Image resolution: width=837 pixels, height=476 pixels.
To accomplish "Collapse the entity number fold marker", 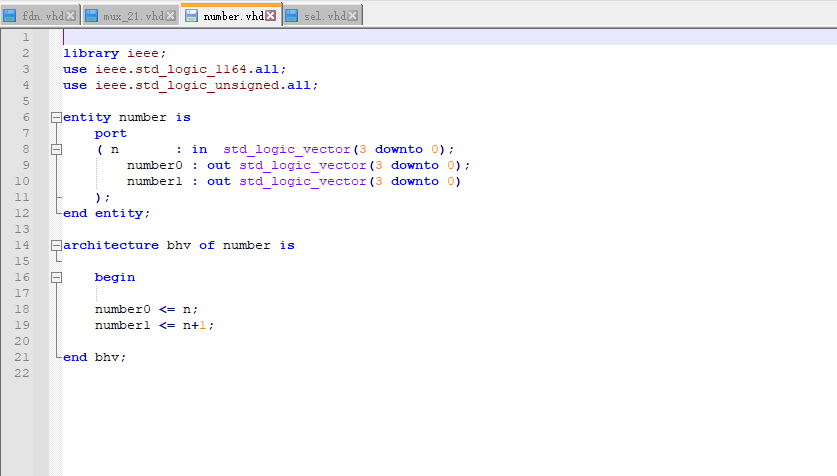I will pyautogui.click(x=56, y=117).
